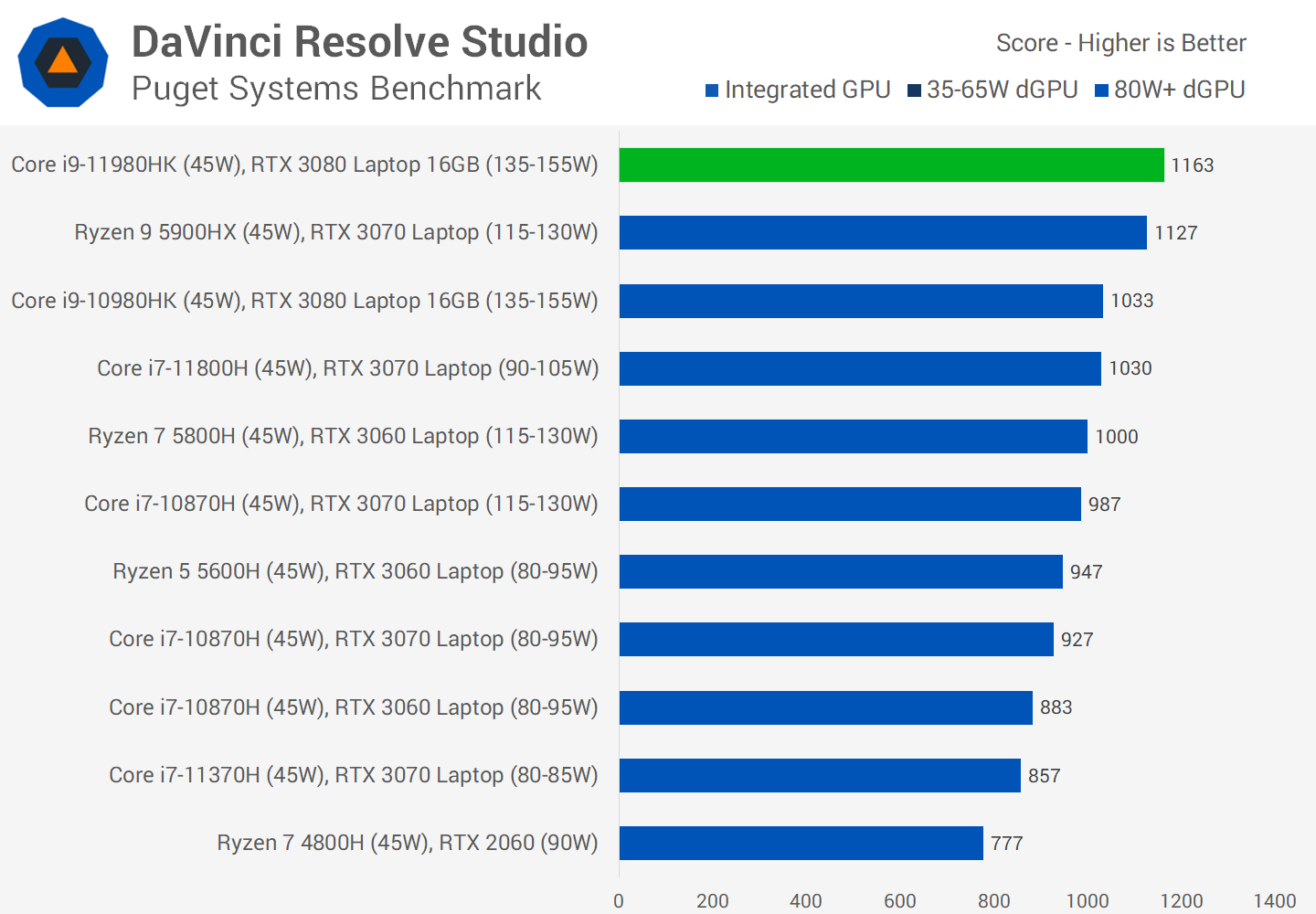The image size is (1316, 914).
Task: Click the "200" tick on the horizontal axis
Action: (713, 901)
